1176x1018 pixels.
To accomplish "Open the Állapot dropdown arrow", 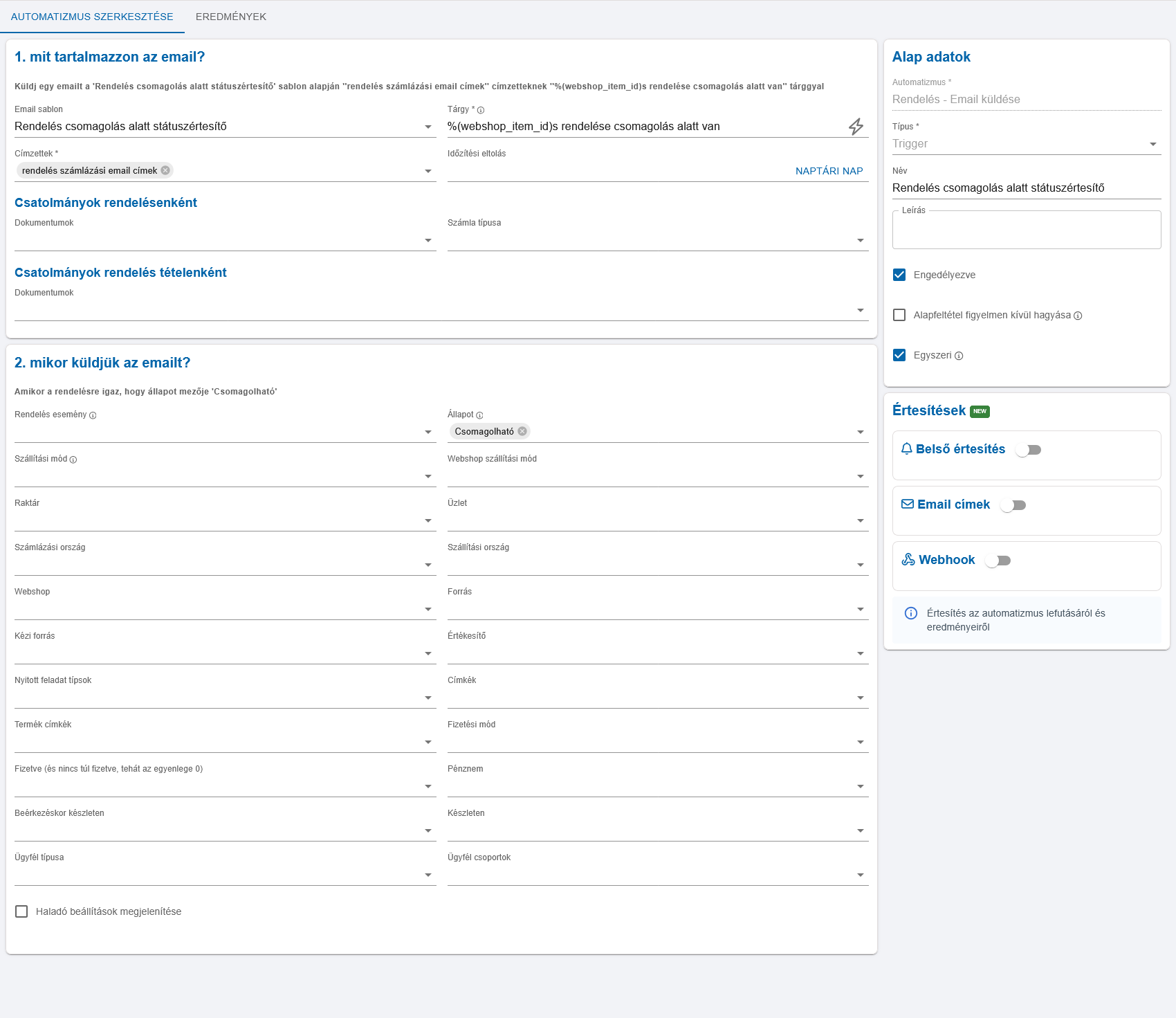I will click(861, 433).
